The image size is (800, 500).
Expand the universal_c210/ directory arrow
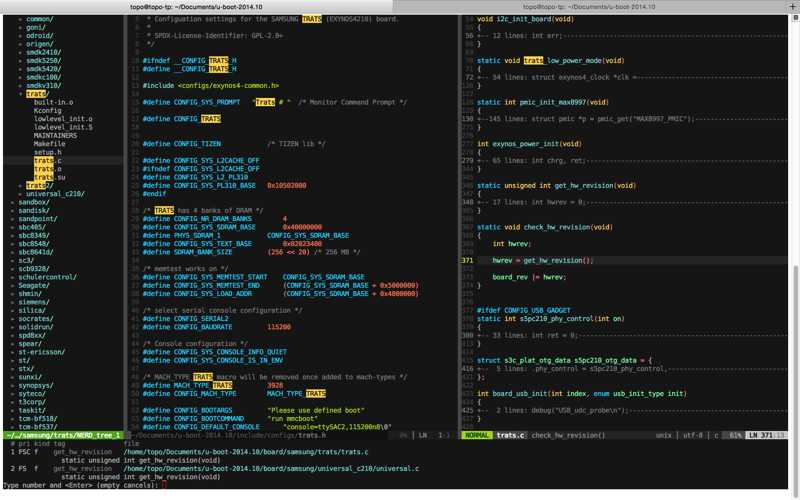tap(20, 194)
